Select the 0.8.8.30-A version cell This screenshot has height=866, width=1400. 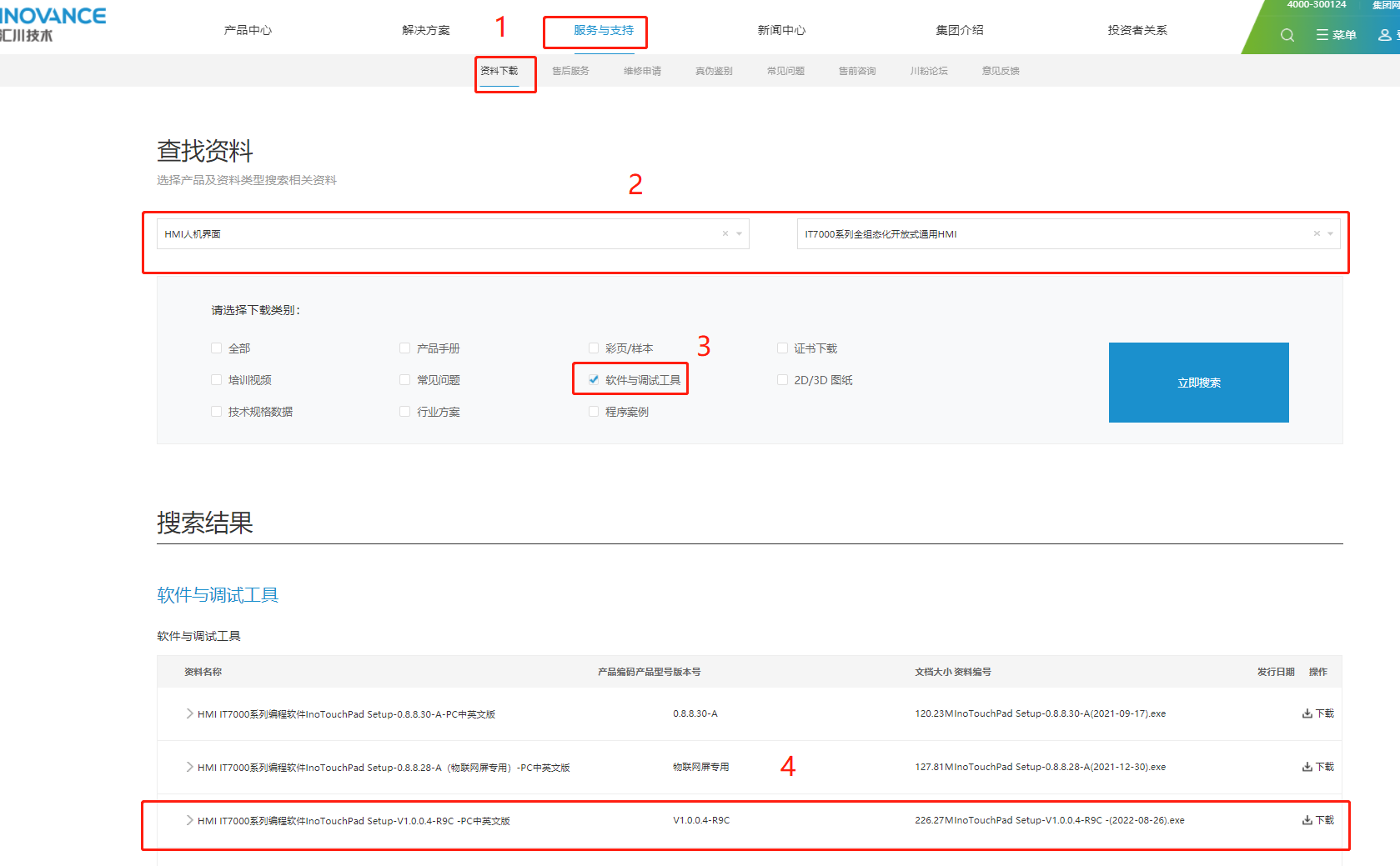pos(695,713)
